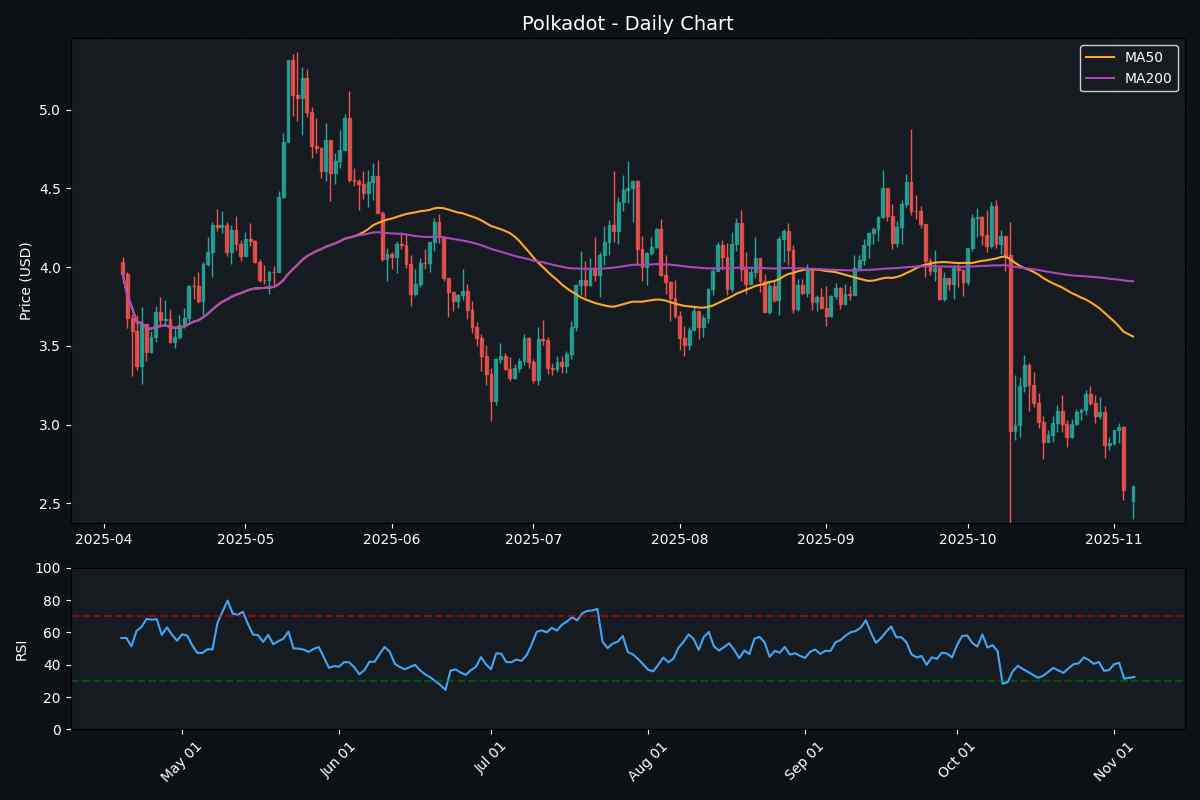Click the blue RSI line at its lowest dip
Screen dimensions: 1200x800
pos(446,689)
